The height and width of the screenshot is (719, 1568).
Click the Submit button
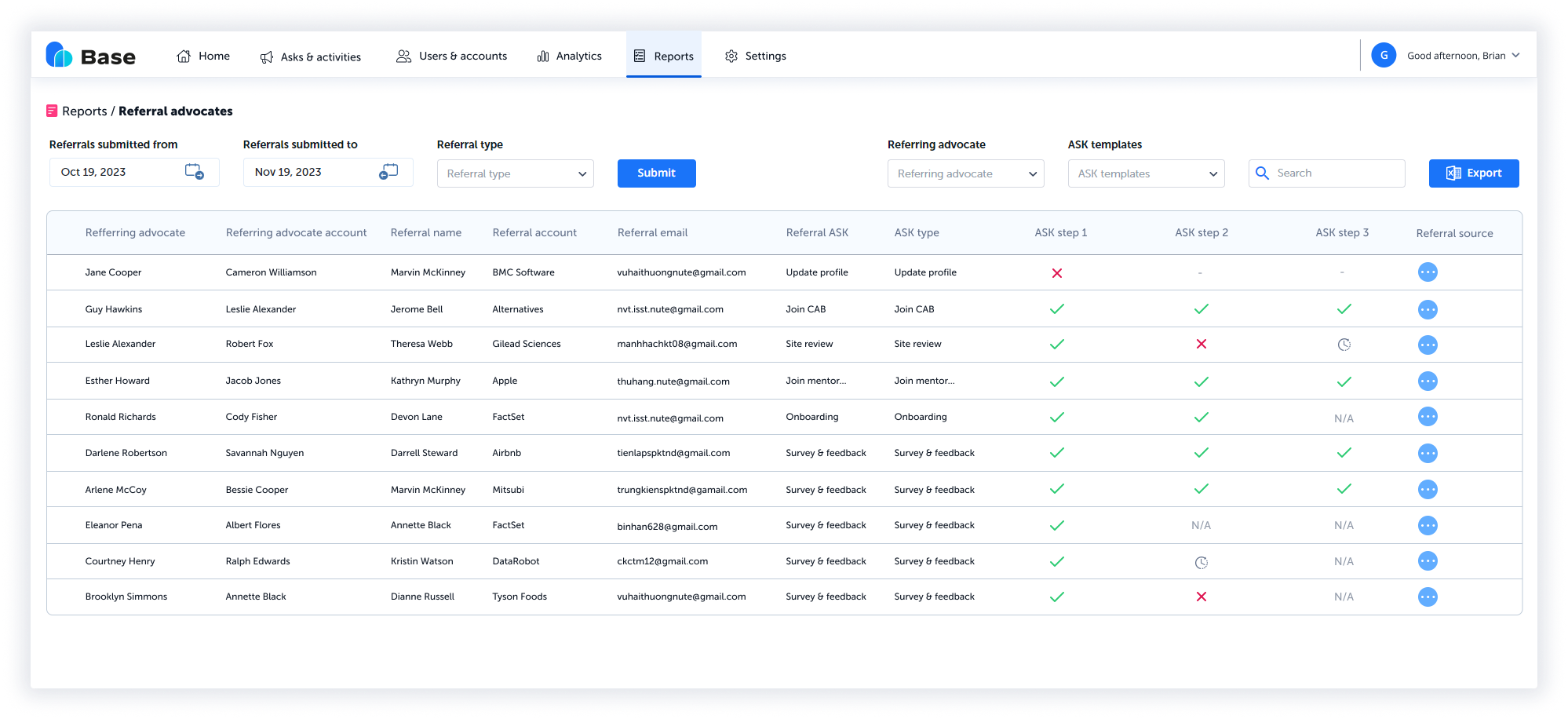tap(656, 173)
